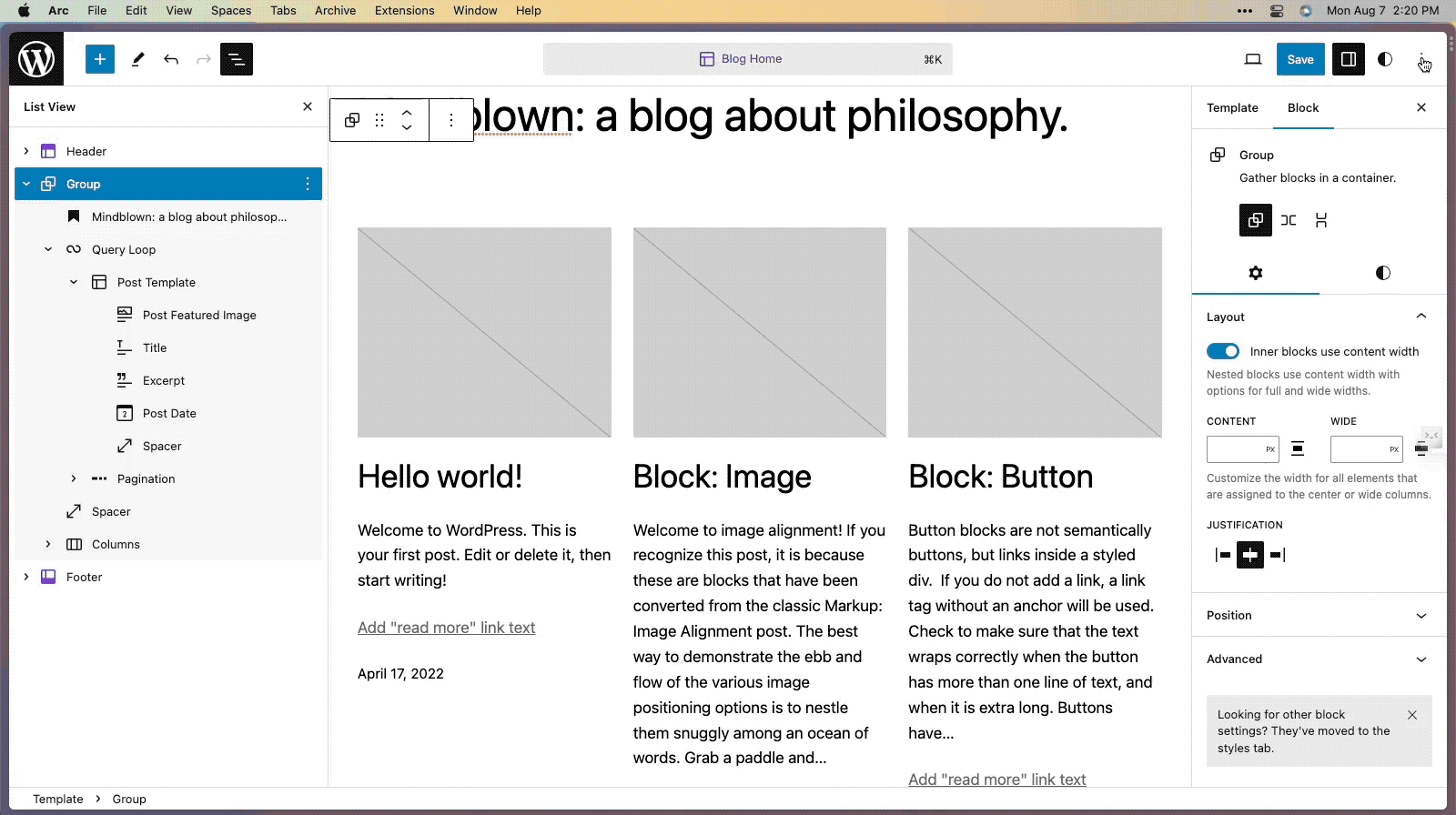Select the Stack variation icon for Group
Viewport: 1456px width, 815px height.
(x=1321, y=220)
